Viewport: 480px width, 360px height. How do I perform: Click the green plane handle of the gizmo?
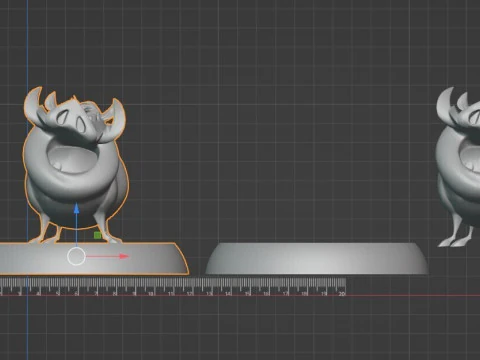pyautogui.click(x=98, y=236)
